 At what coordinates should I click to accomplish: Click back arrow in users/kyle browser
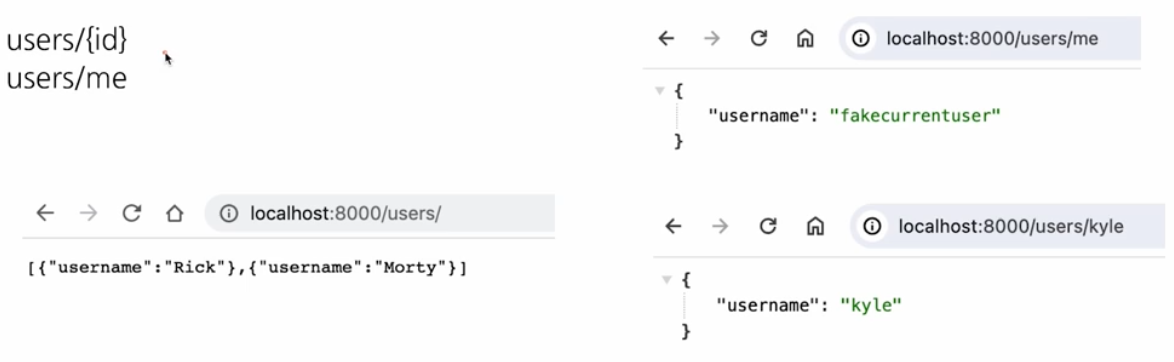674,226
